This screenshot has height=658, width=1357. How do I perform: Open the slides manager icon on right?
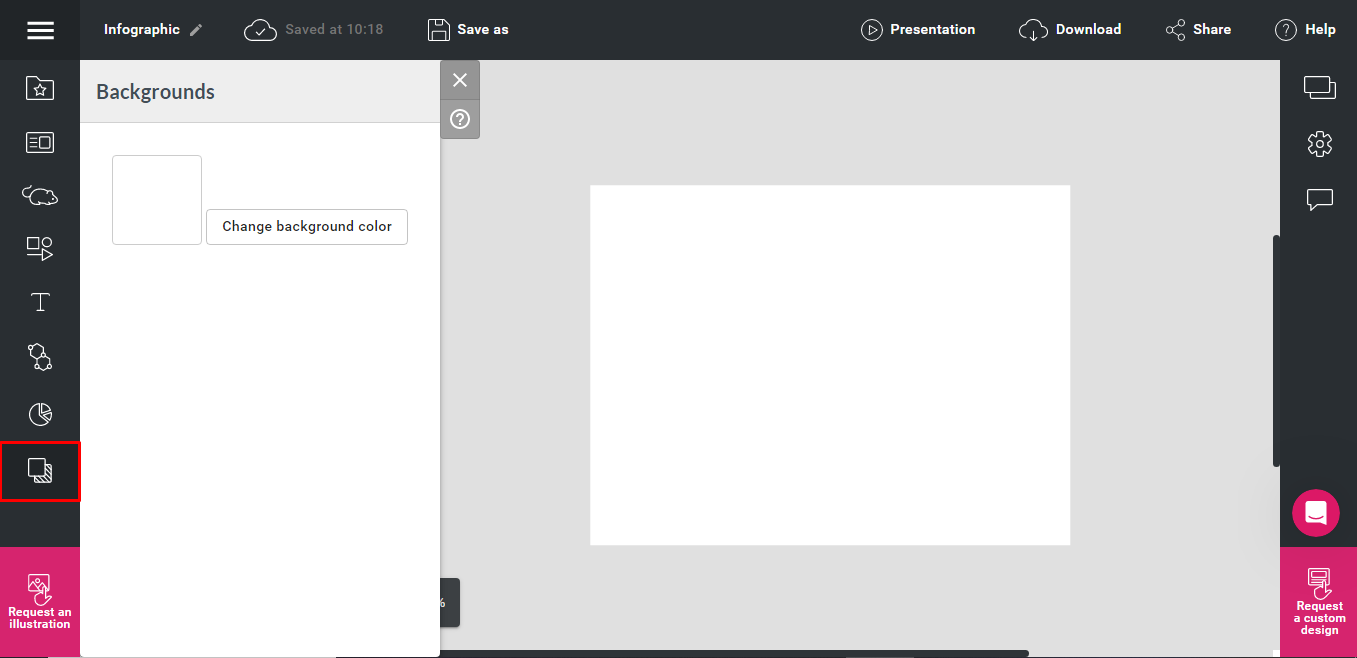coord(1319,88)
